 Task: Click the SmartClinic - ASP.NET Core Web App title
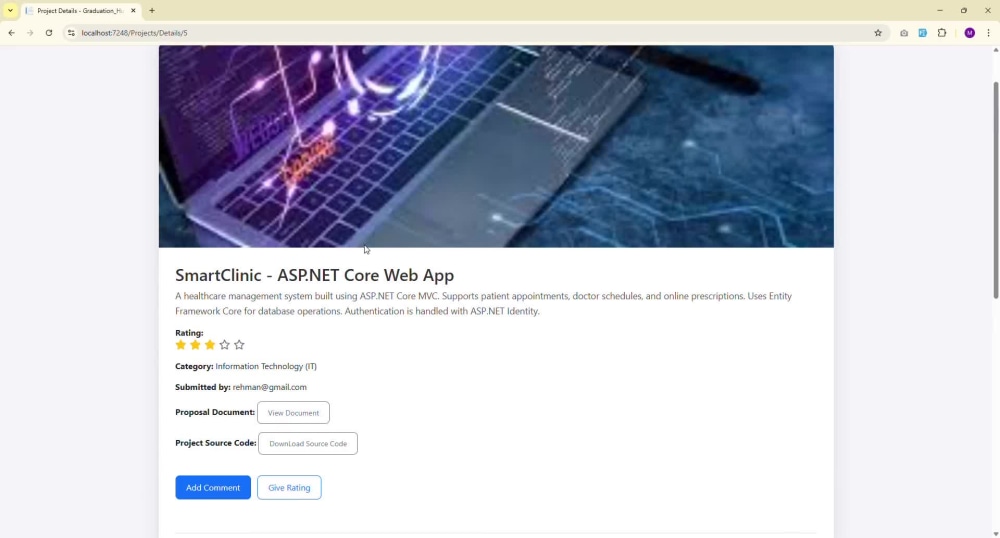pos(314,275)
